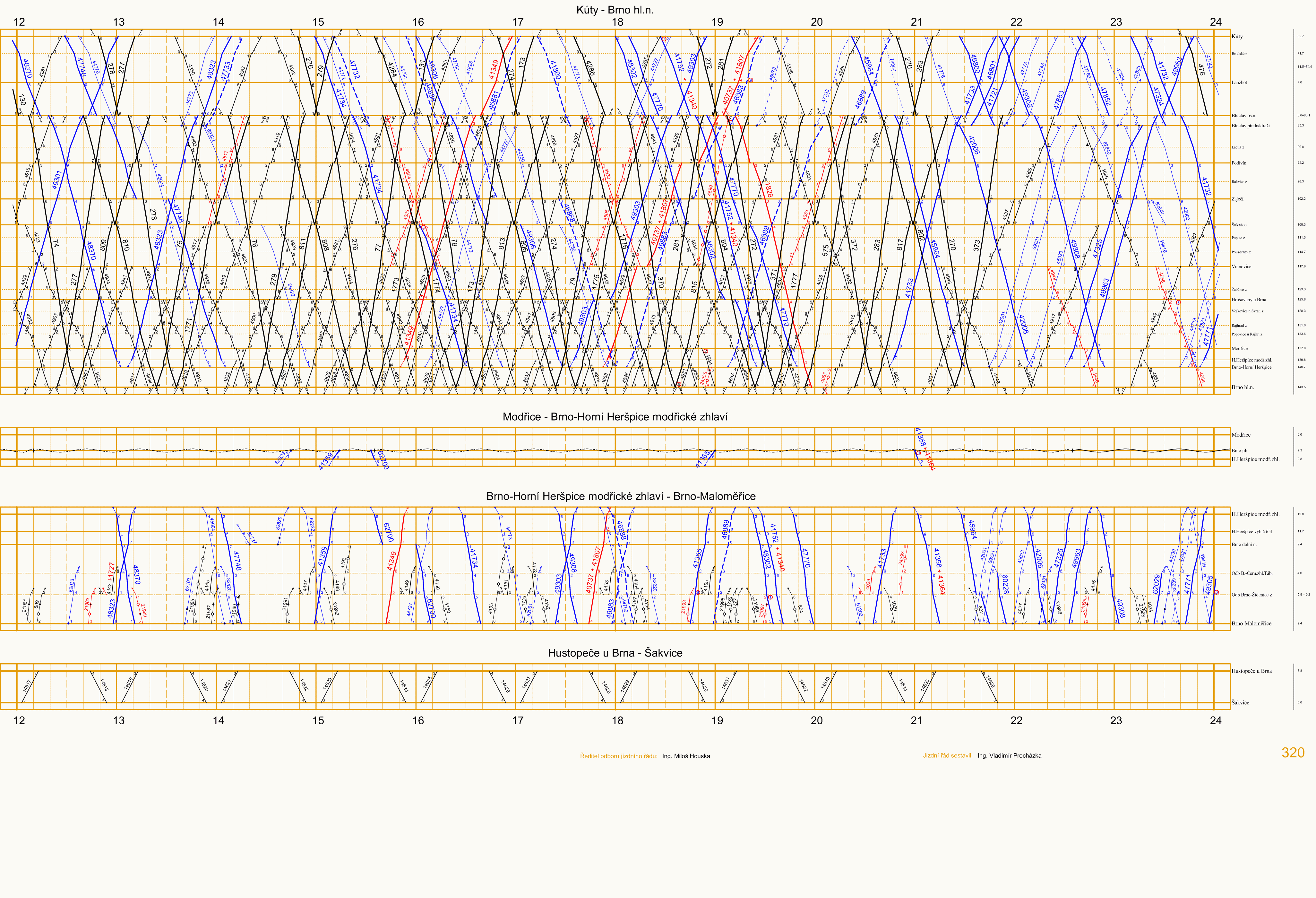
Task: Select the Podivín station label
Action: 1238,163
